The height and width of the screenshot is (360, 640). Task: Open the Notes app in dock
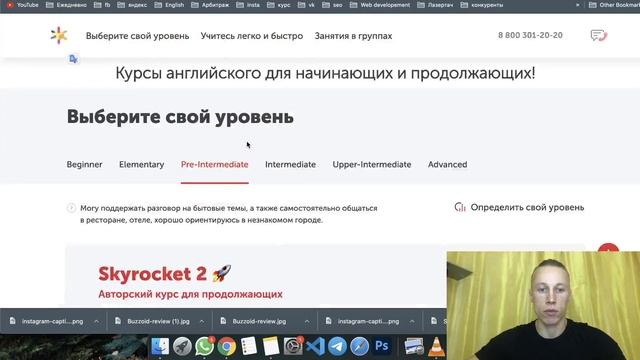[x=271, y=346]
